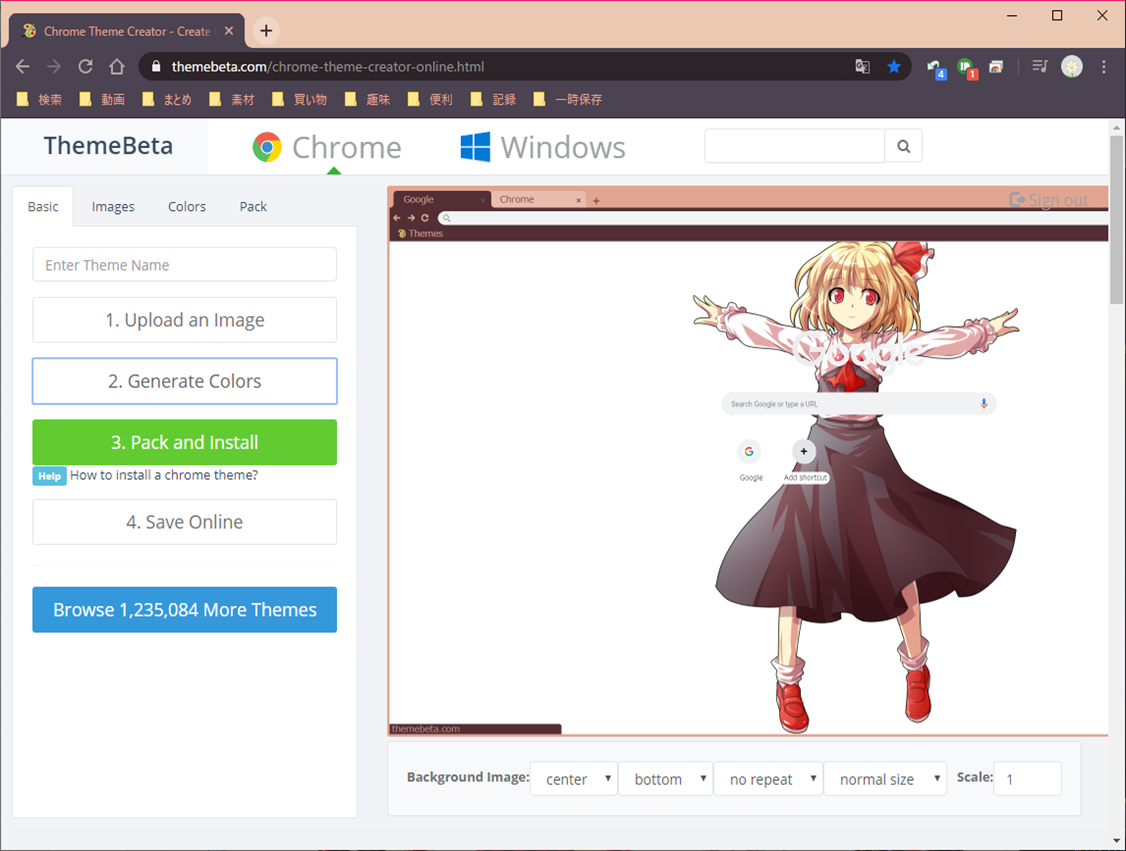1126x851 pixels.
Task: Click 1. Upload an Image button
Action: [x=185, y=320]
